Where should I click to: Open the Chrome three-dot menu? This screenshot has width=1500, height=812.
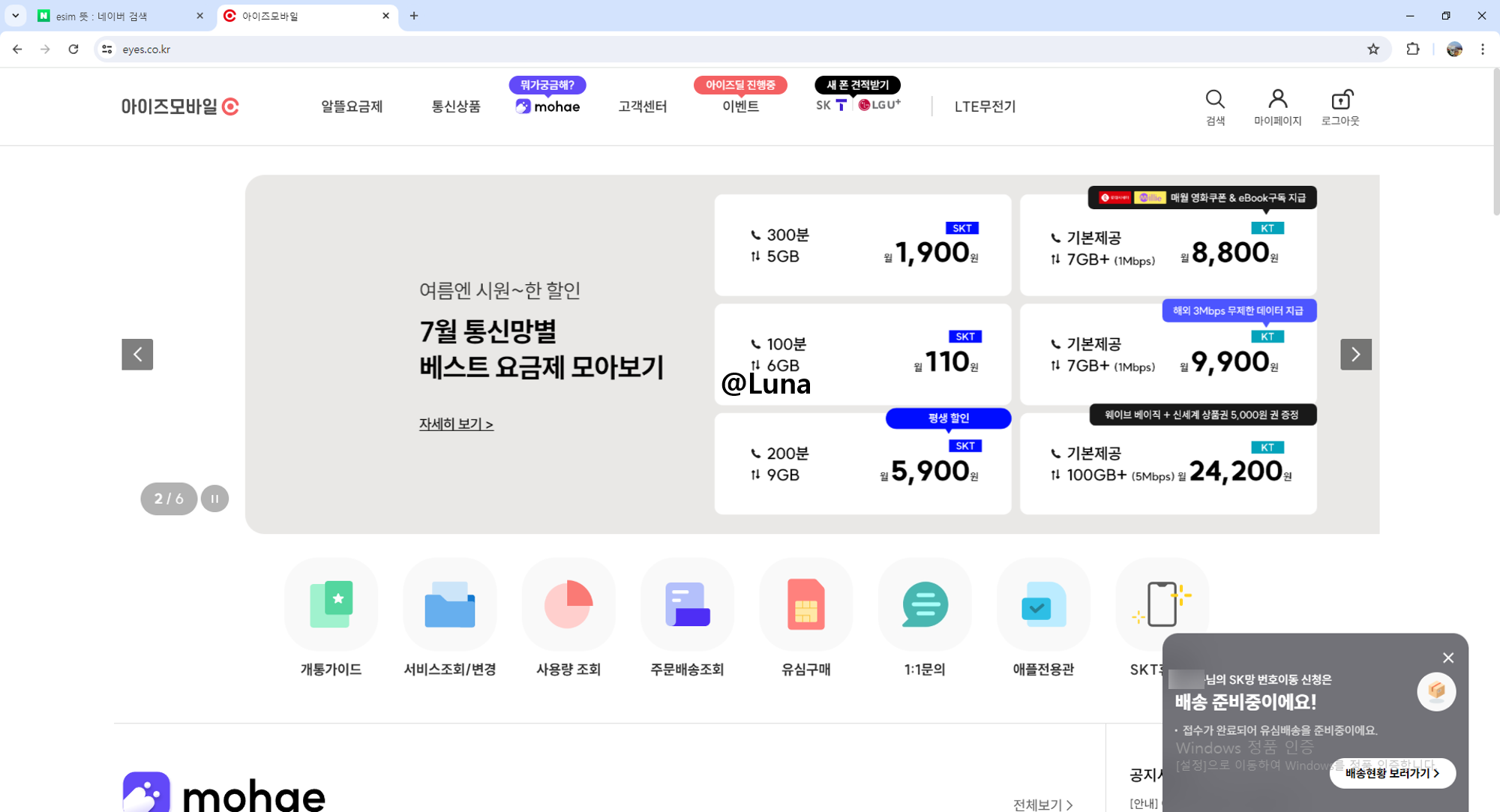tap(1483, 49)
